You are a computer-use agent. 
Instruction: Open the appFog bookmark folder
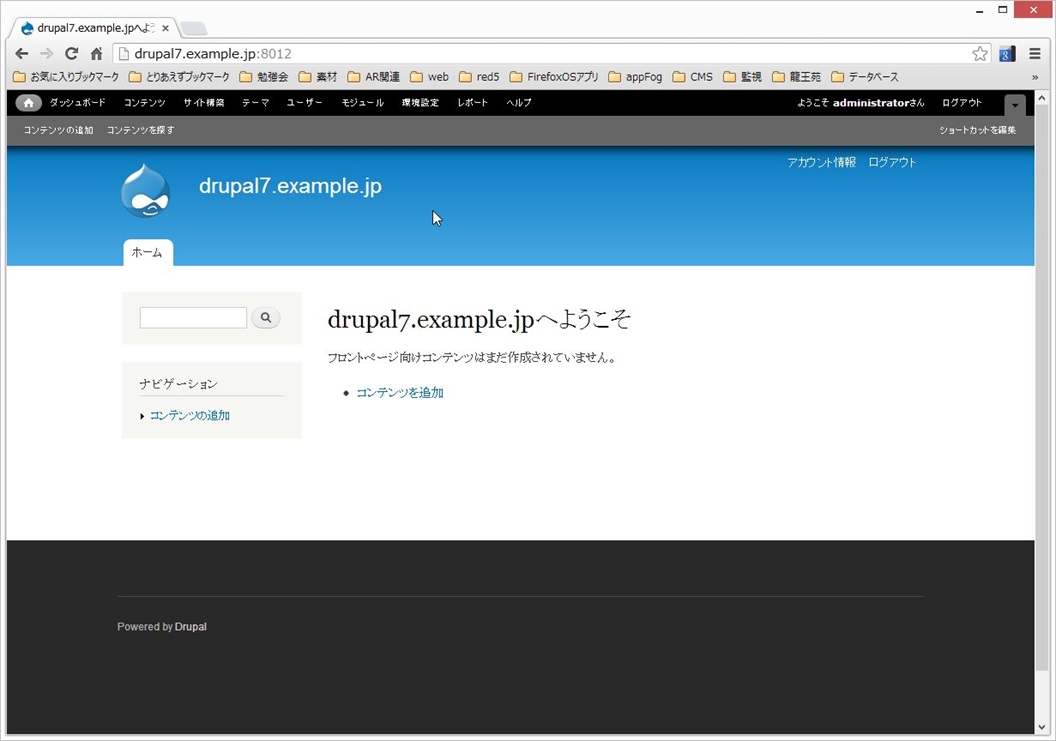coord(635,77)
